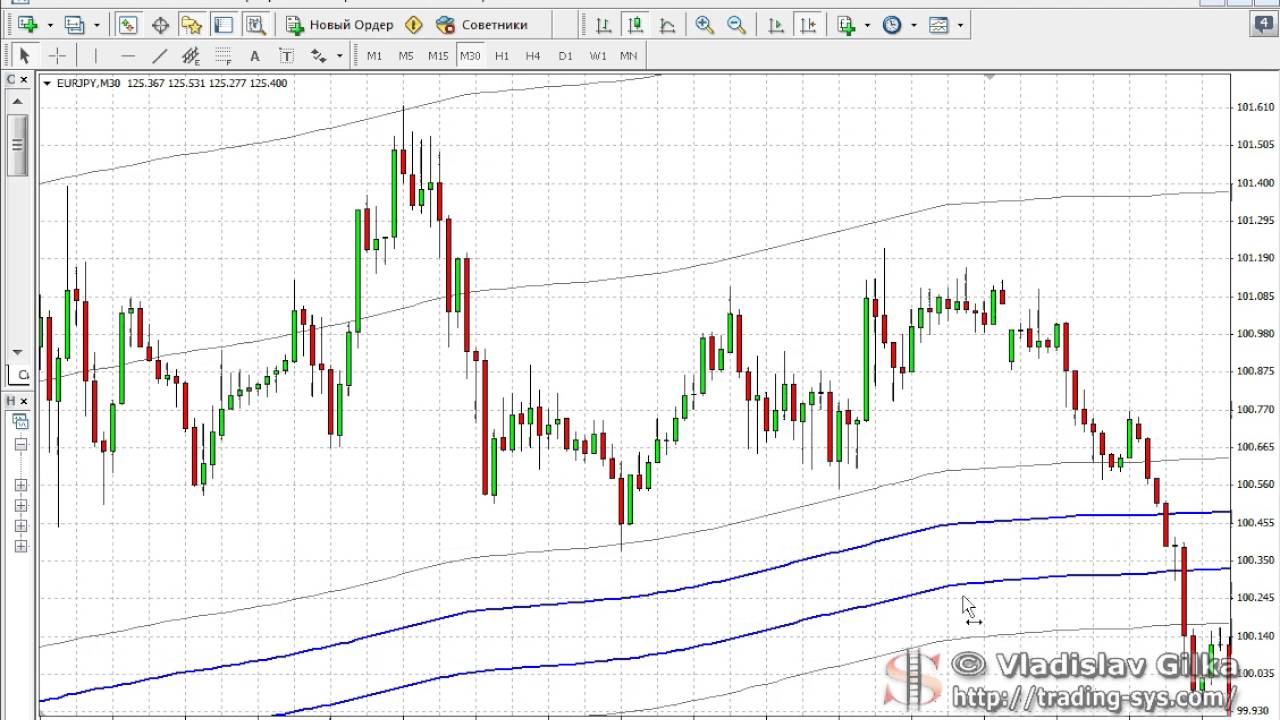Select the Text 'A' tool
Image resolution: width=1280 pixels, height=720 pixels.
point(255,56)
